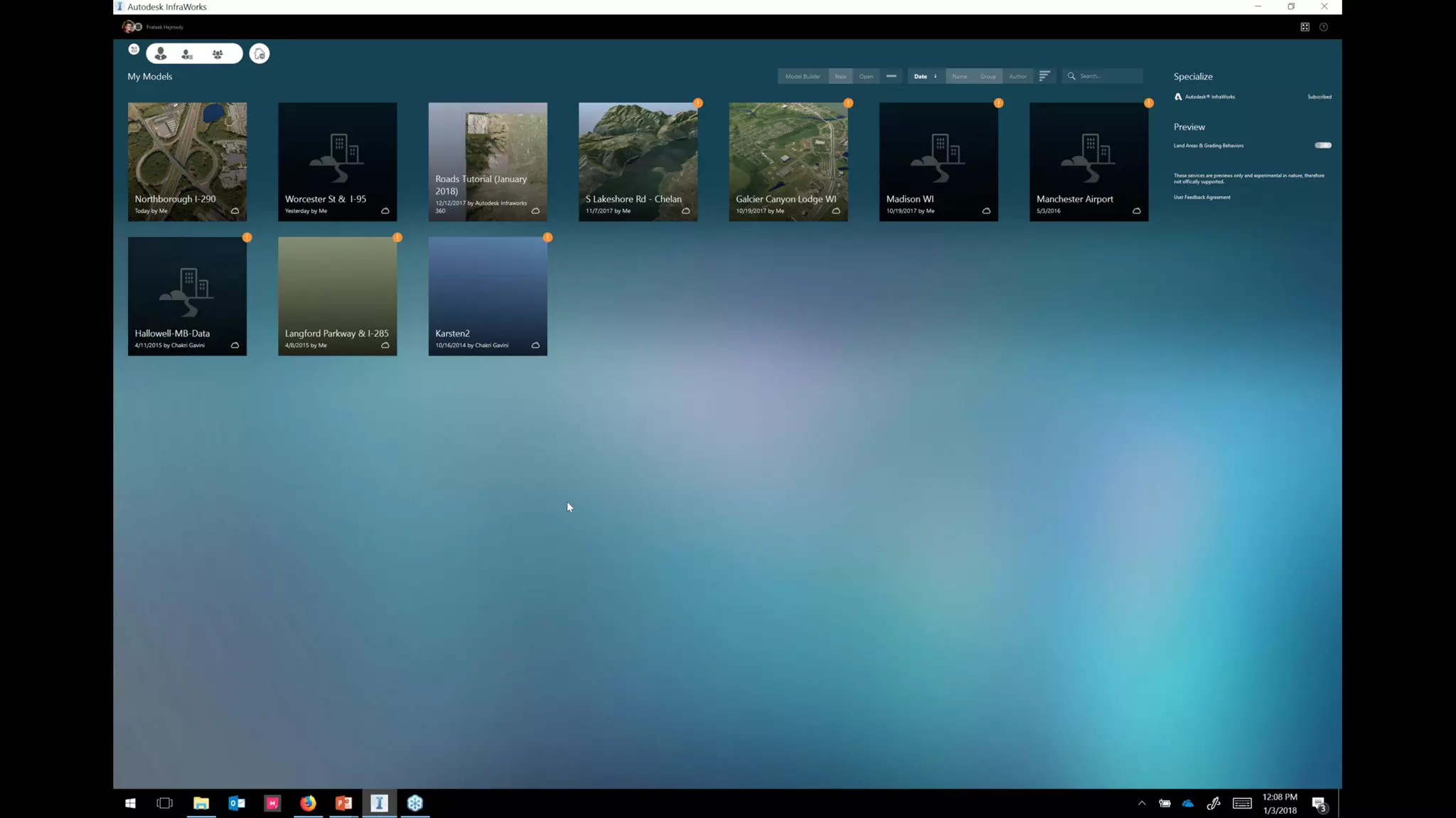Click the local models house icon
1456x818 pixels.
point(259,54)
